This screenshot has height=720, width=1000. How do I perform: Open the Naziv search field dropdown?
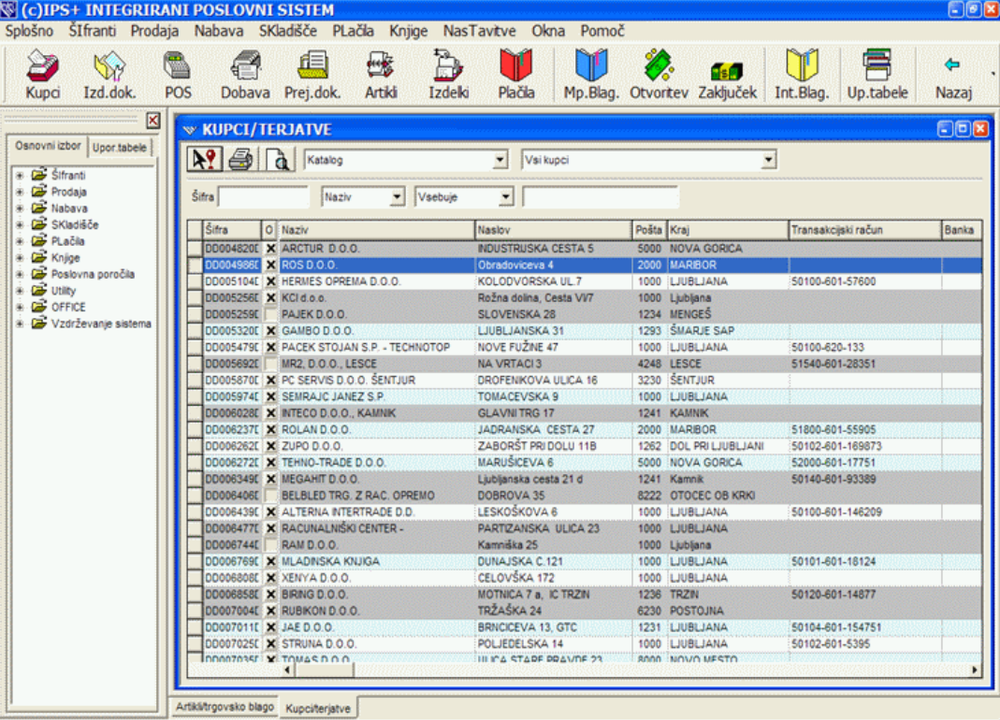point(397,197)
